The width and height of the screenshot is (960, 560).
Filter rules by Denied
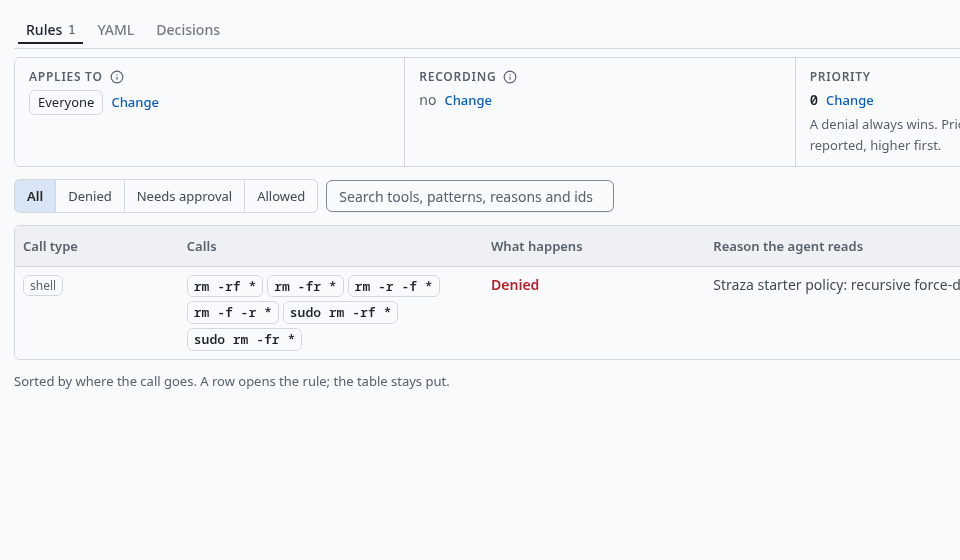[x=90, y=196]
